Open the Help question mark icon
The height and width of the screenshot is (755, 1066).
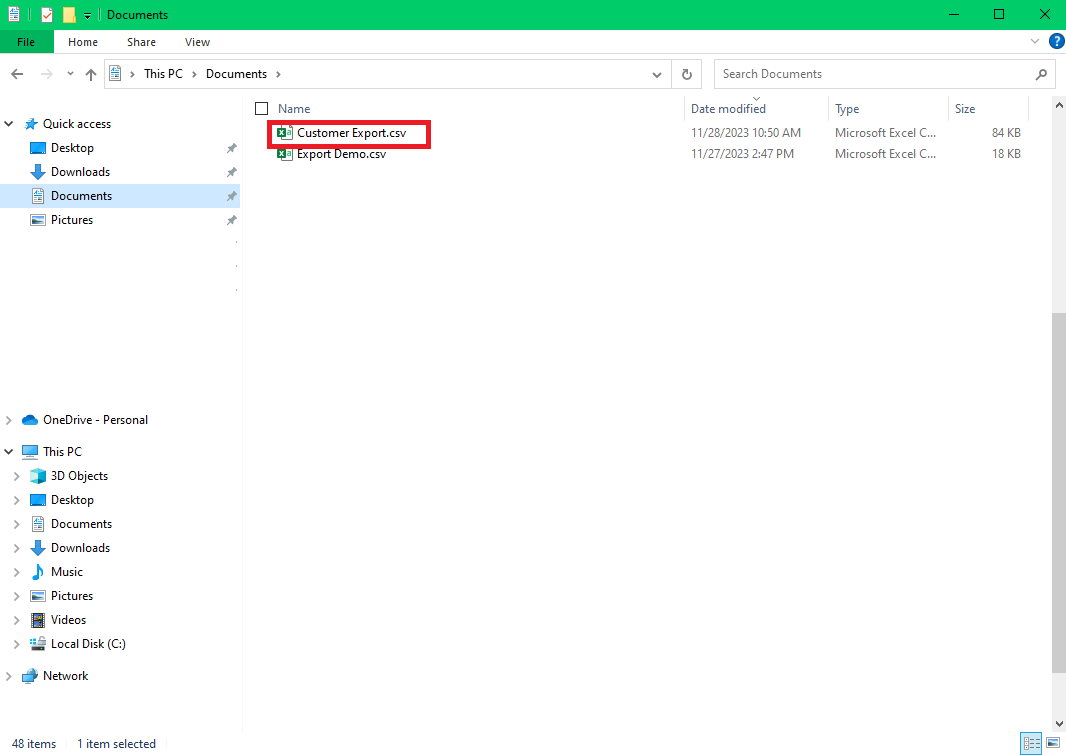pyautogui.click(x=1055, y=42)
